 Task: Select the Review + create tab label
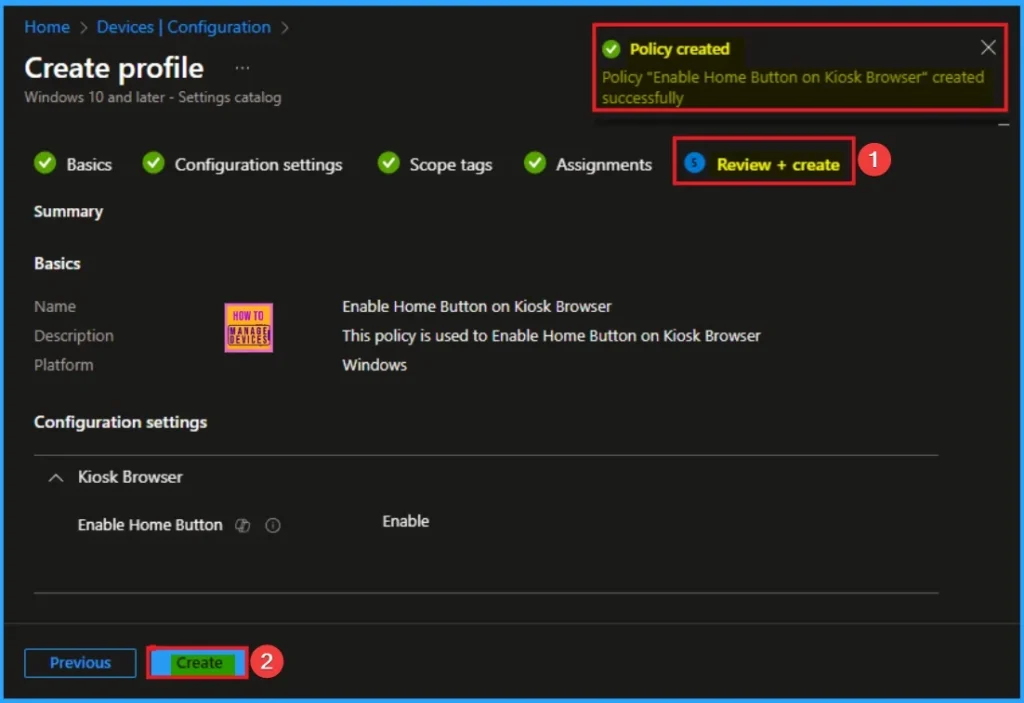777,165
